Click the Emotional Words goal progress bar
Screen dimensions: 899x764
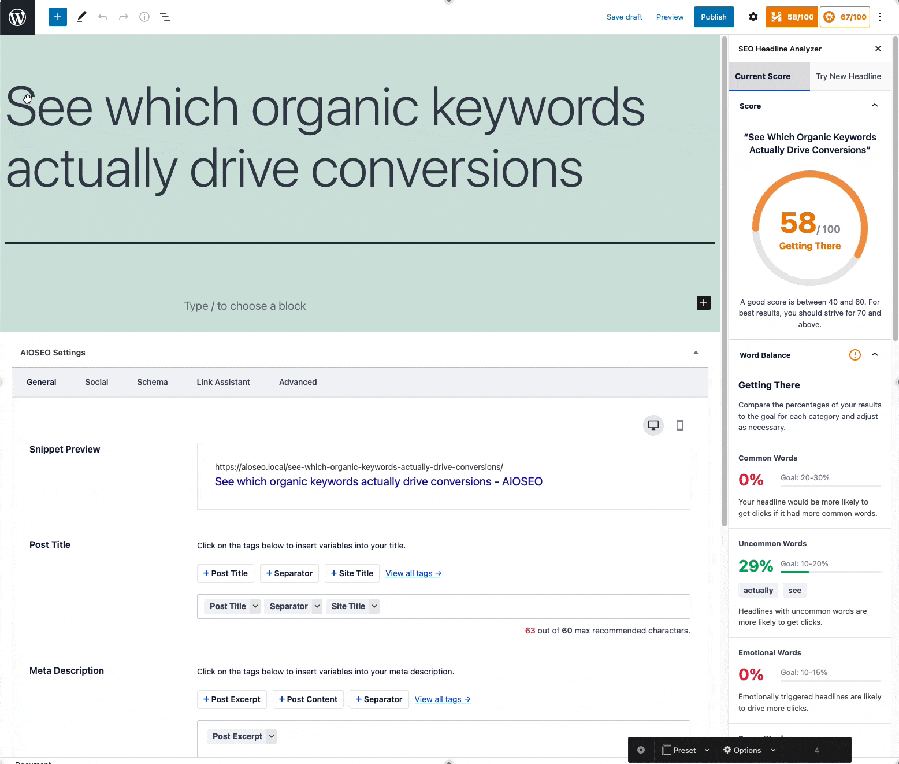[x=830, y=680]
